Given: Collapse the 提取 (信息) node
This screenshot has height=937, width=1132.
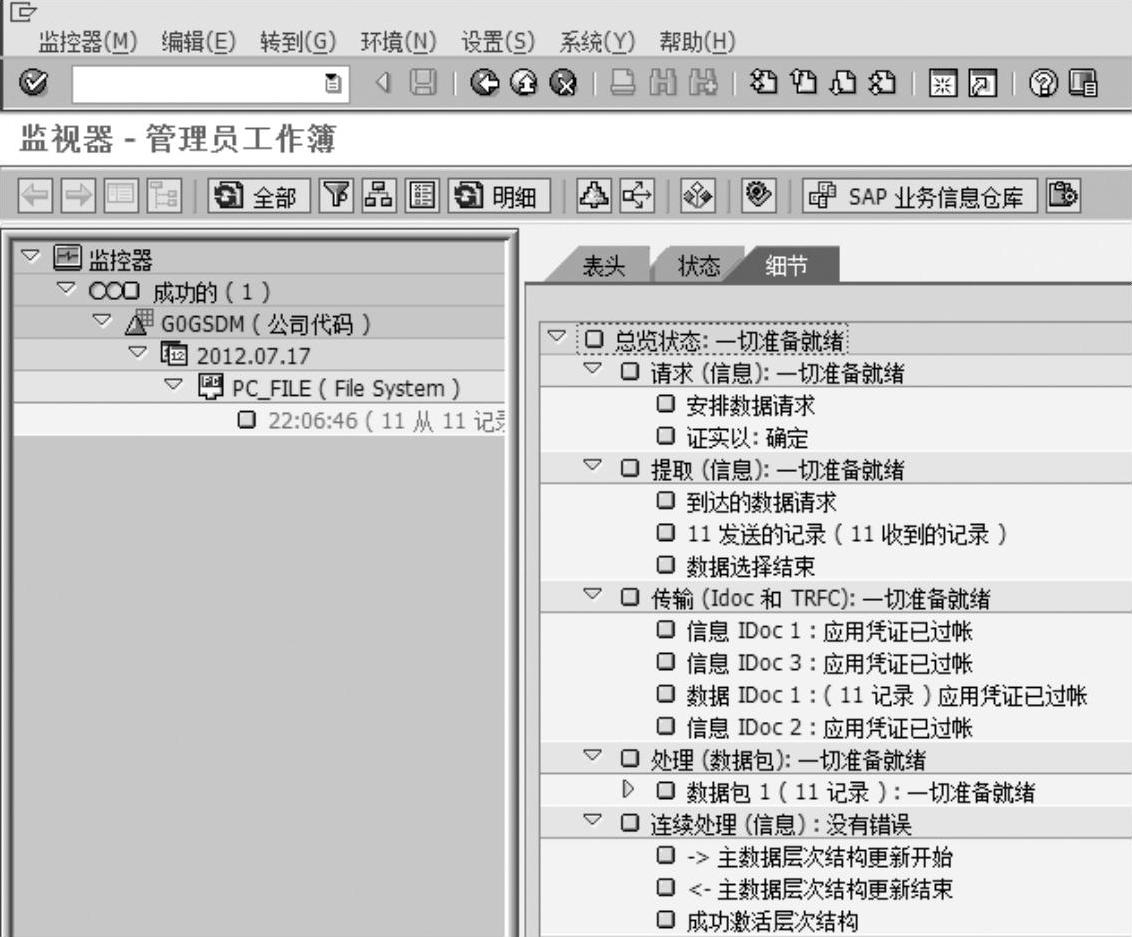Looking at the screenshot, I should (592, 464).
